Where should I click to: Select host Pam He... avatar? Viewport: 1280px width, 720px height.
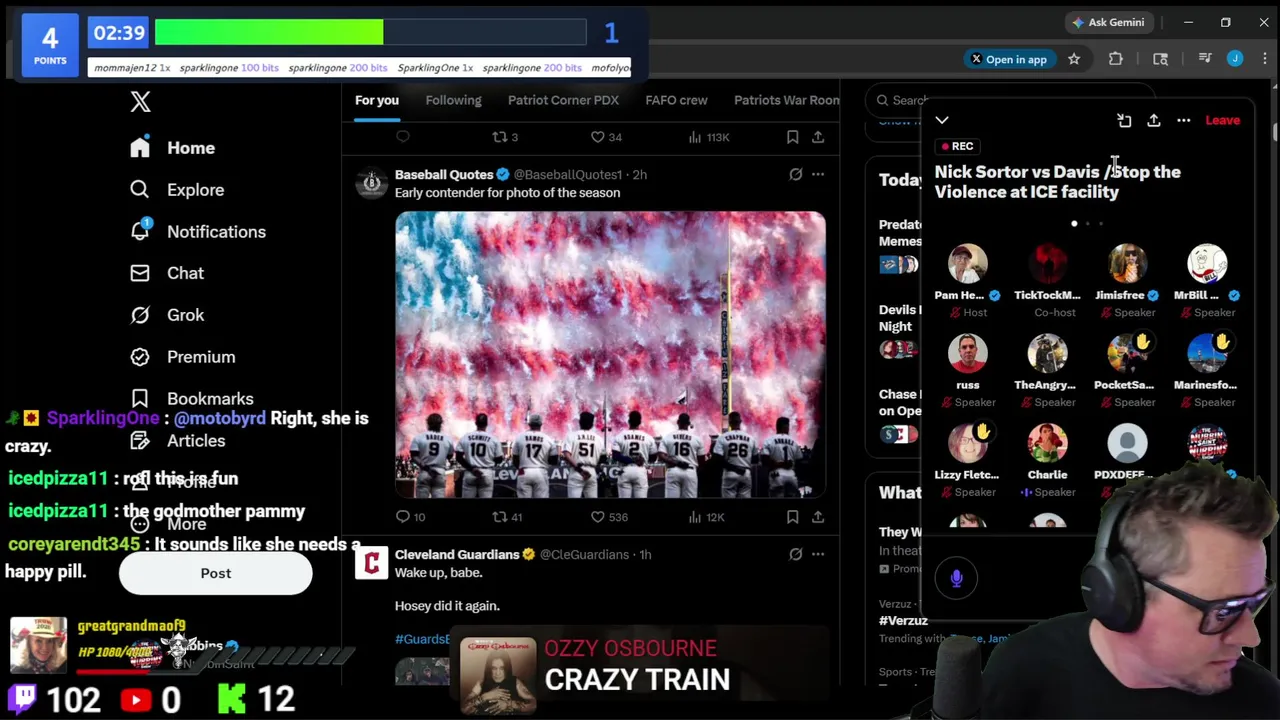[967, 264]
